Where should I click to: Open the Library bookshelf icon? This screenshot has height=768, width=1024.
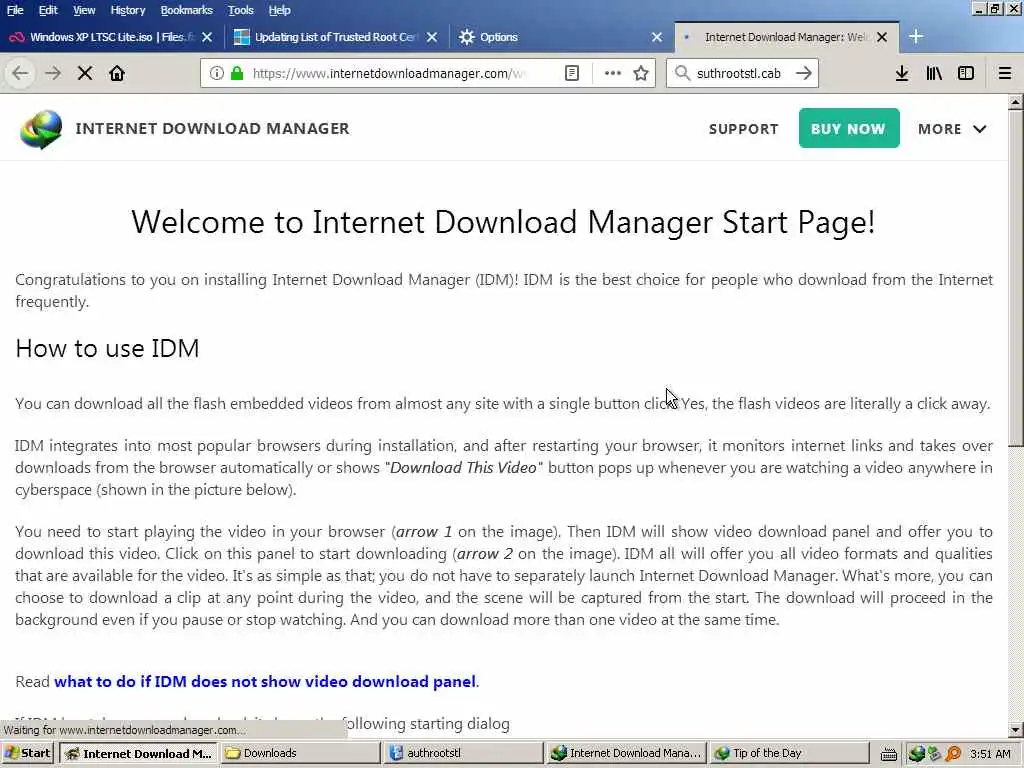[934, 73]
